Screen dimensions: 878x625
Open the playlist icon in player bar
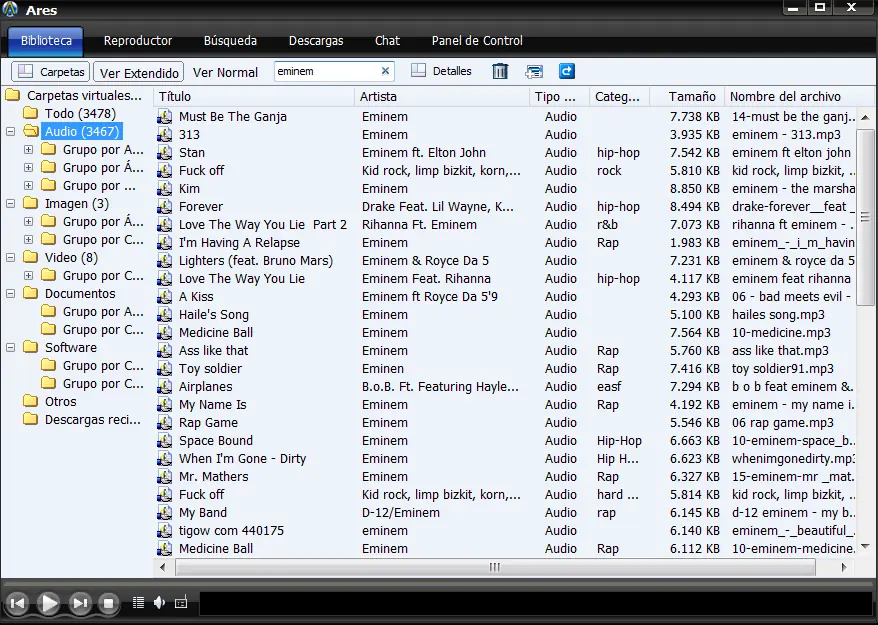pos(139,602)
